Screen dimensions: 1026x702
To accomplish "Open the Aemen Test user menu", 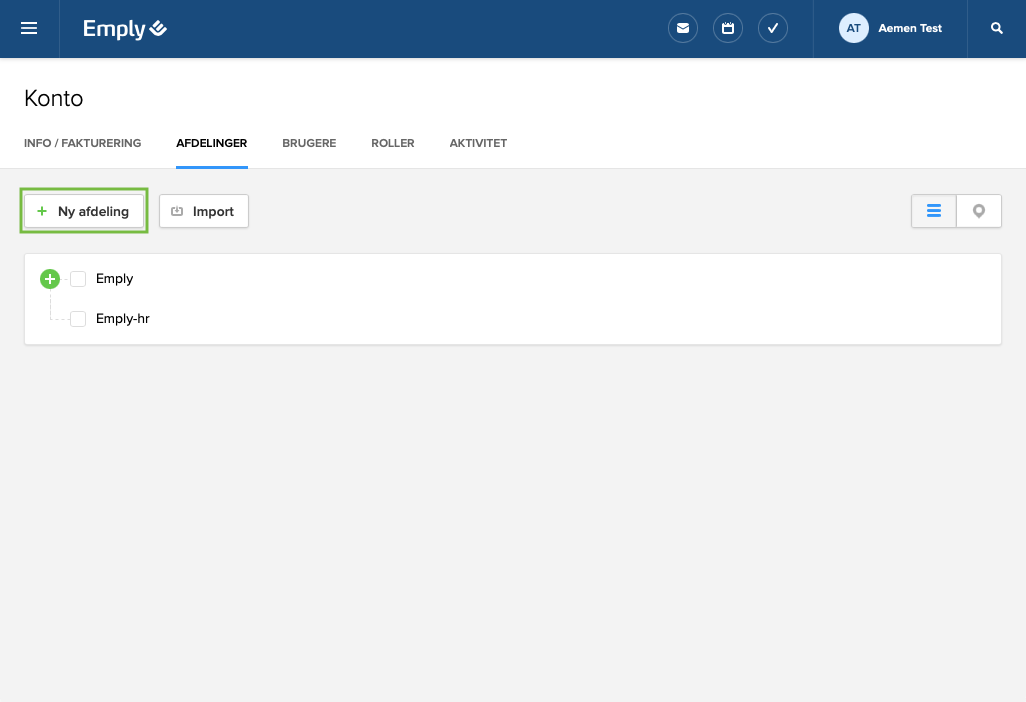I will point(910,29).
